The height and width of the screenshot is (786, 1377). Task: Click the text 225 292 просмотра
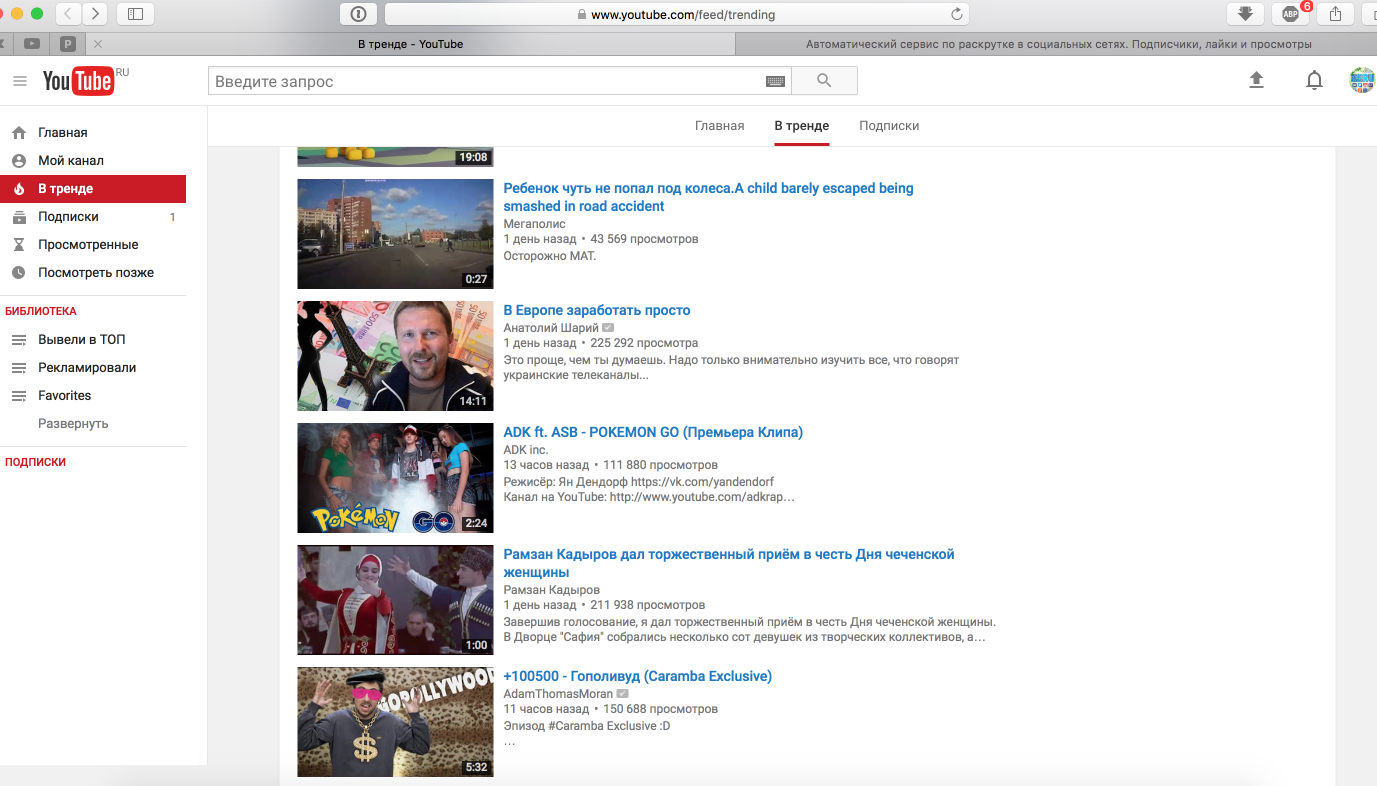coord(645,343)
